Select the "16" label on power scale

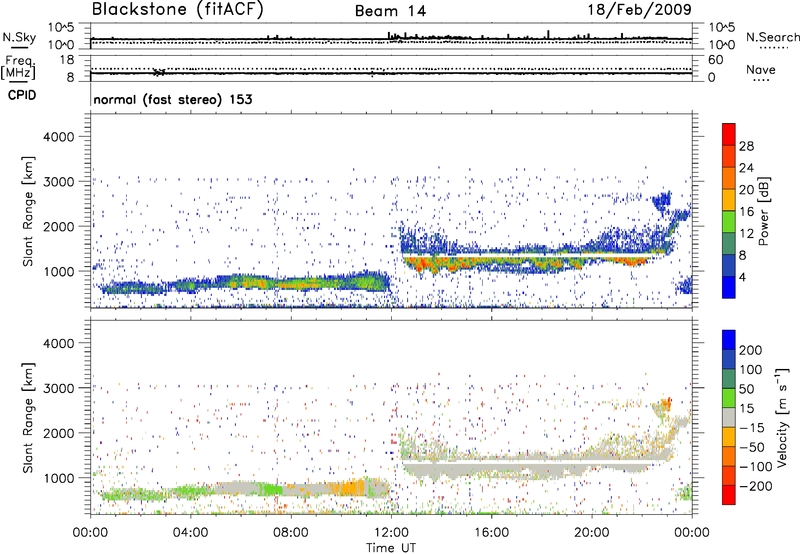coord(746,212)
